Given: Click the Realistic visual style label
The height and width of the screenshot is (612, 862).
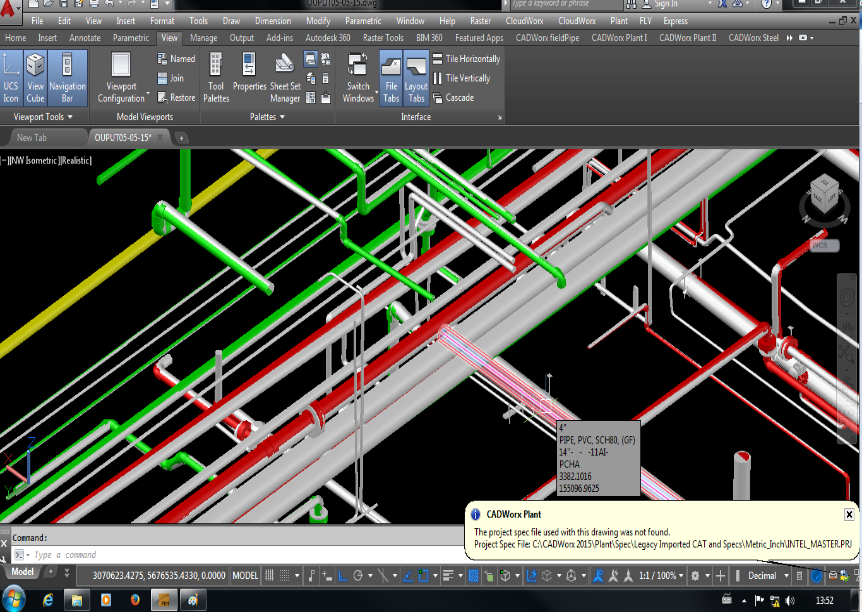Looking at the screenshot, I should pos(76,161).
